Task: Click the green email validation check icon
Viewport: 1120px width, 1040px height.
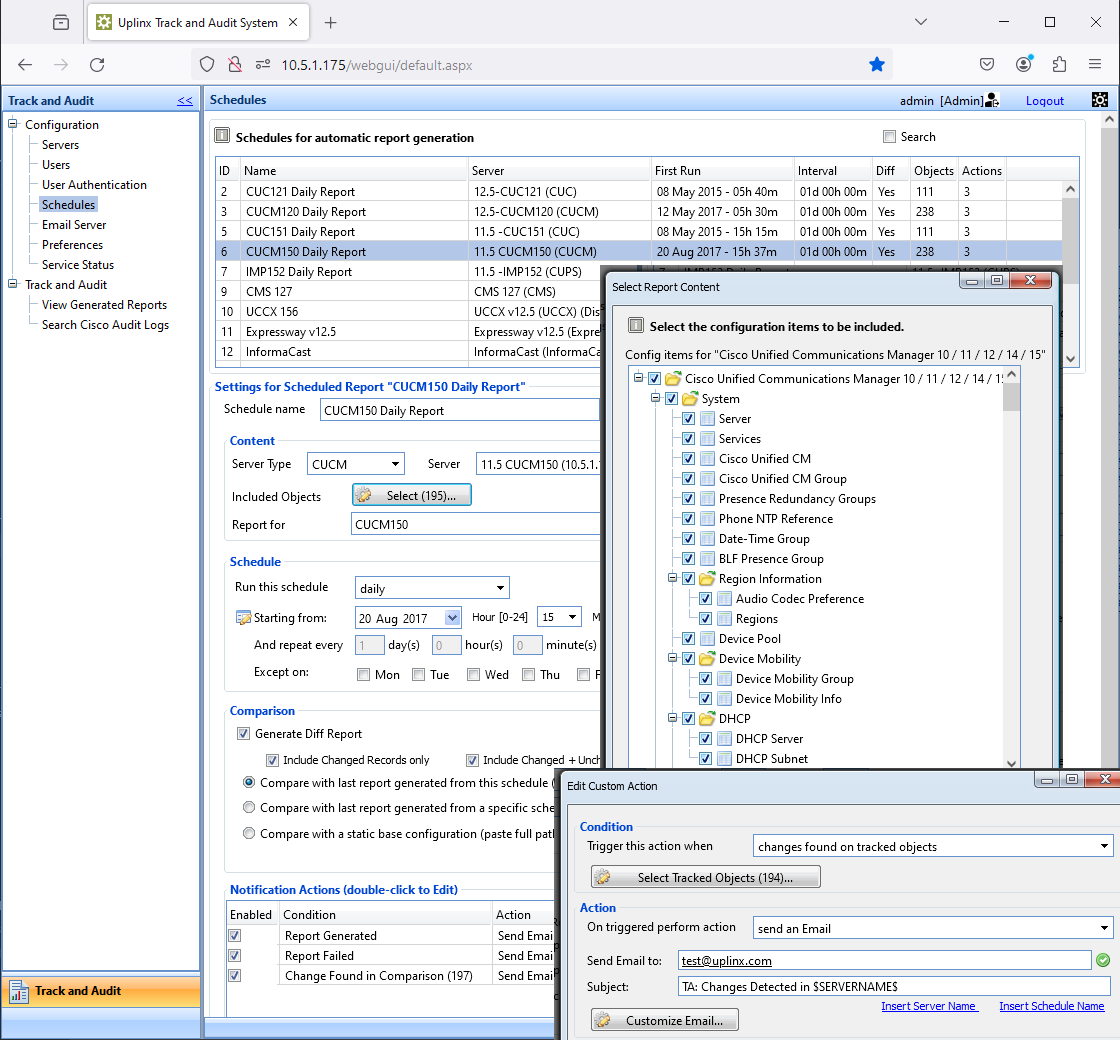Action: point(1103,961)
